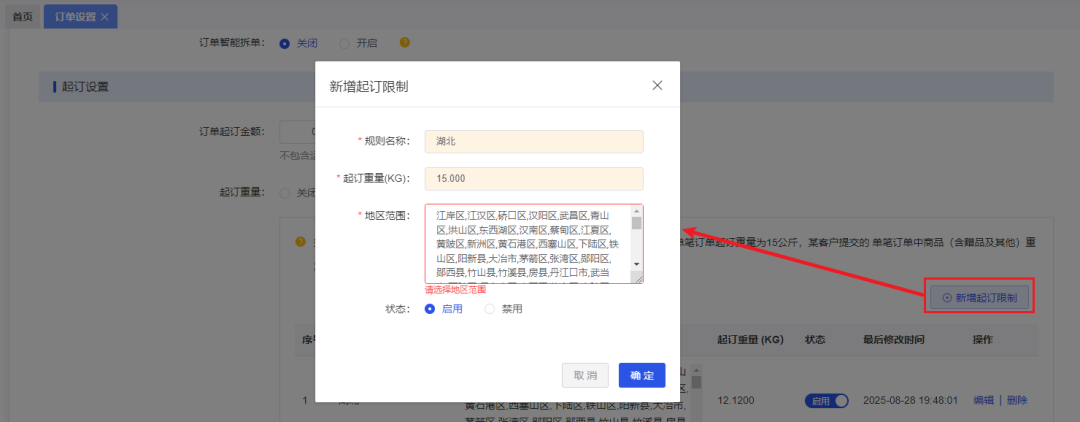Close the 新增起订限制 dialog with the X icon

pos(657,86)
